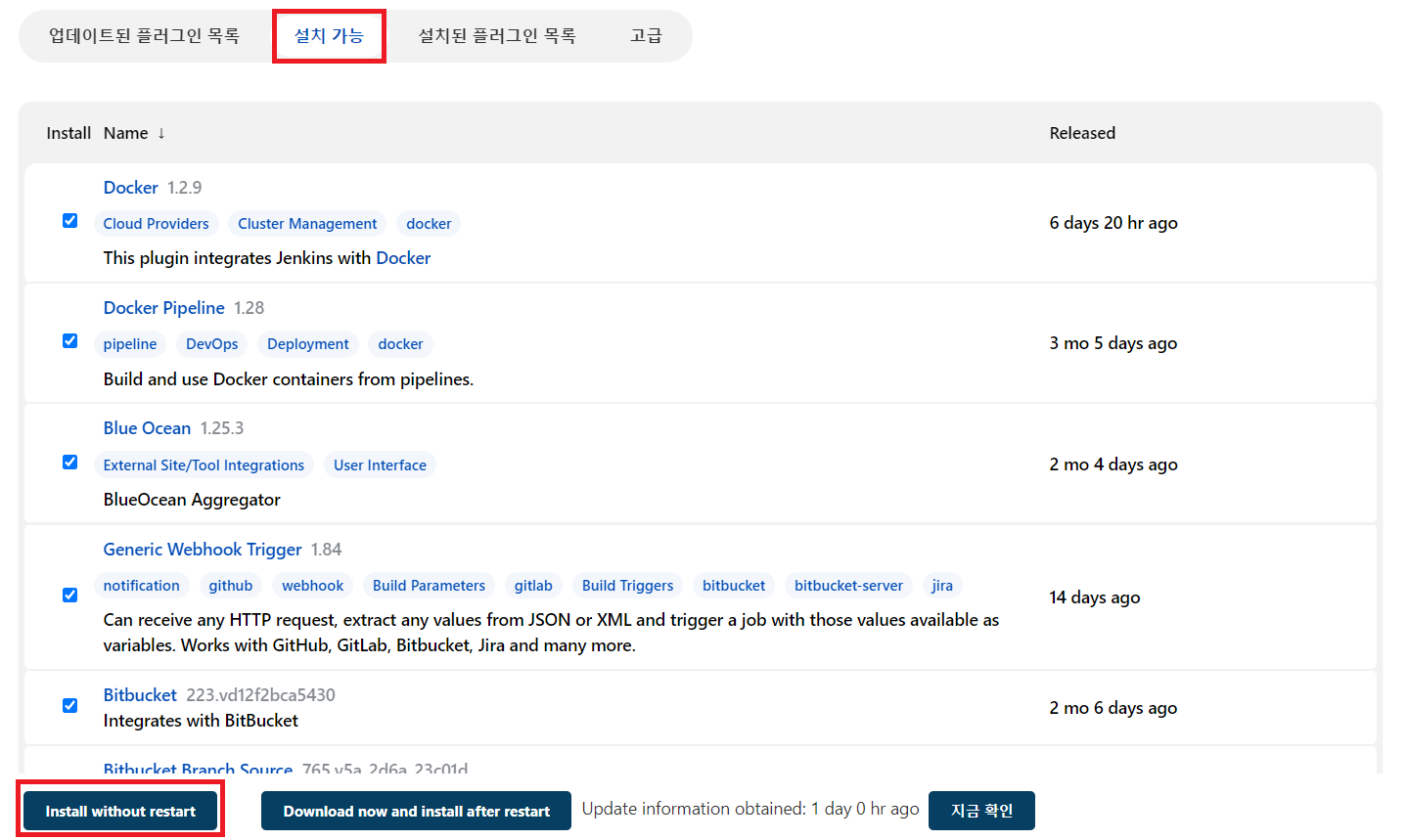1408x840 pixels.
Task: Click '3 mo 5 days ago' release time
Action: [x=1113, y=343]
